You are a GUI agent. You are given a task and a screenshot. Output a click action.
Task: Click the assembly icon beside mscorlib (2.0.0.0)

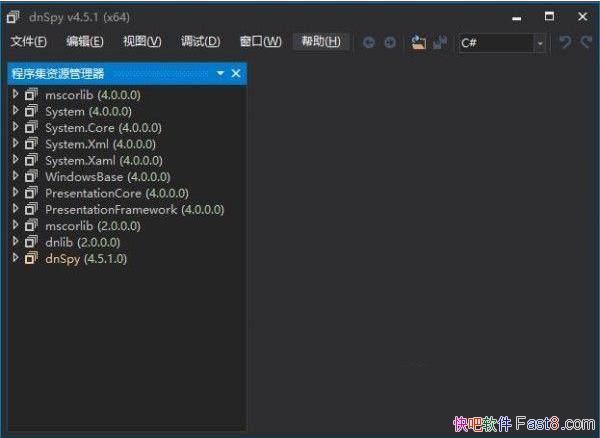[31, 226]
